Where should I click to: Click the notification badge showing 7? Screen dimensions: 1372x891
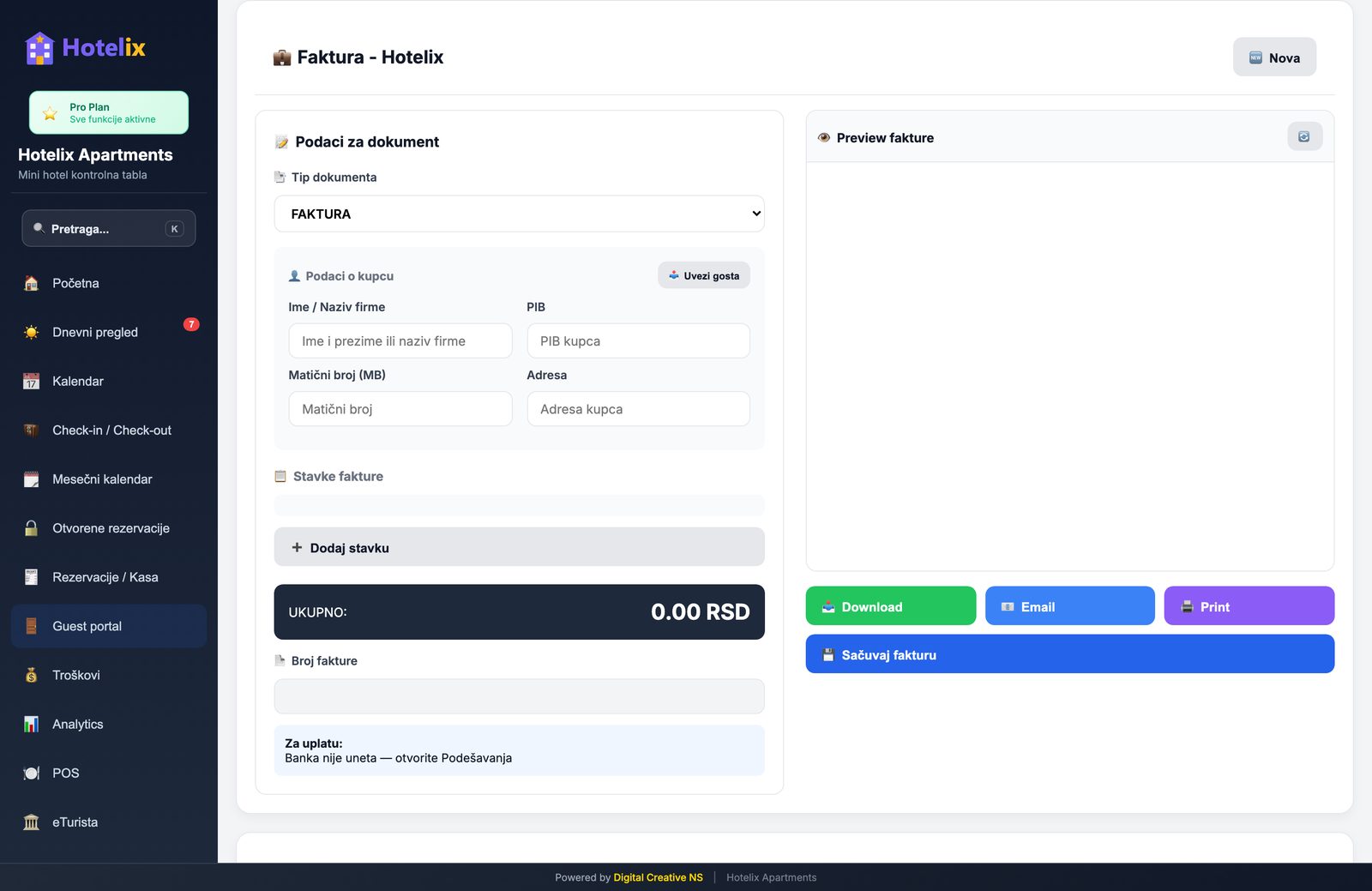point(191,324)
